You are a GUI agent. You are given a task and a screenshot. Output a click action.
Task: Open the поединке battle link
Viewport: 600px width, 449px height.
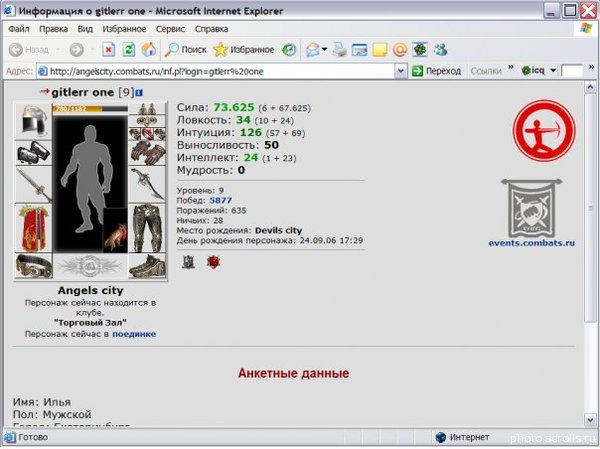tap(134, 334)
